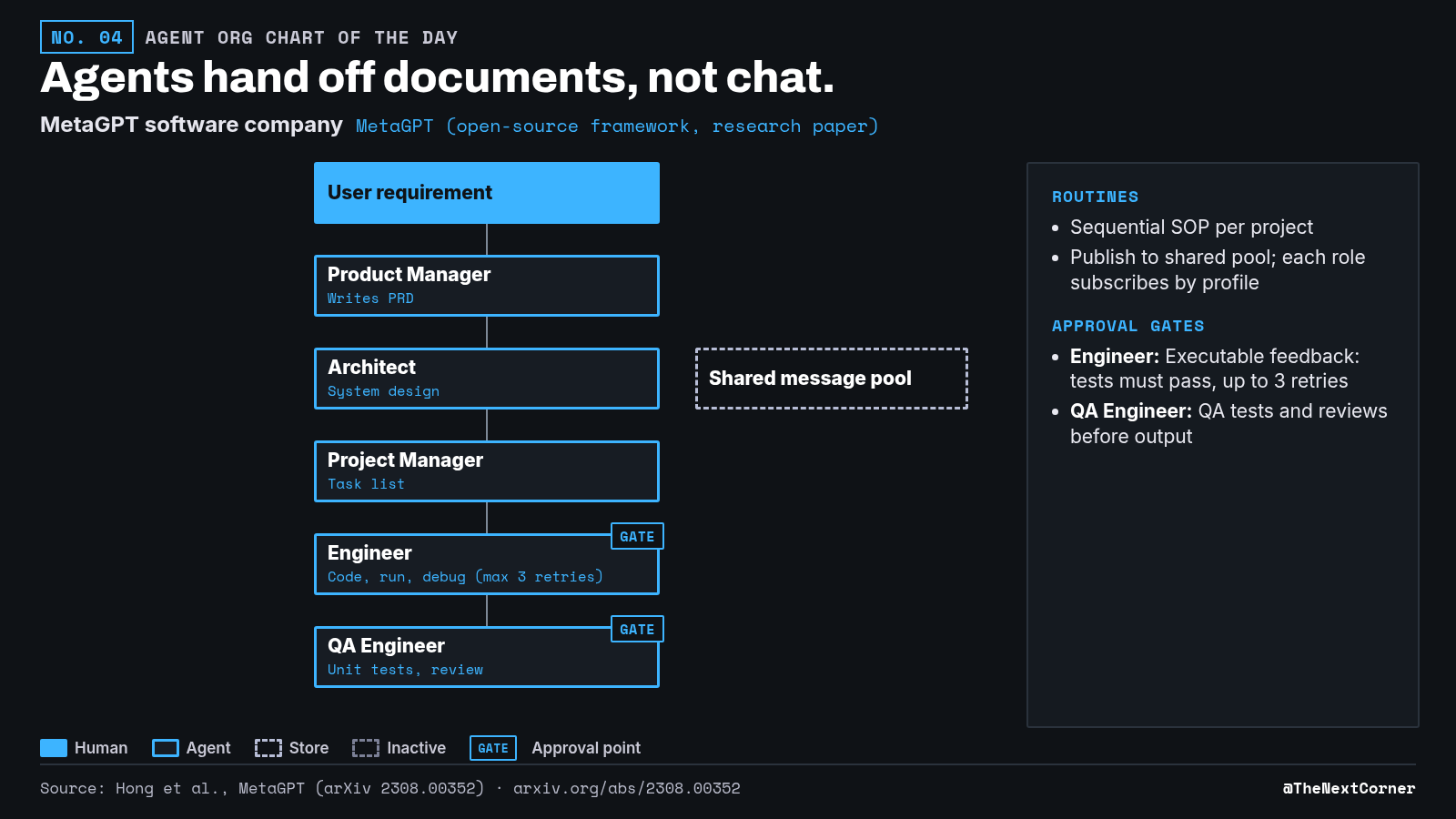Click the "Unit tests, review" subtitle

405,670
